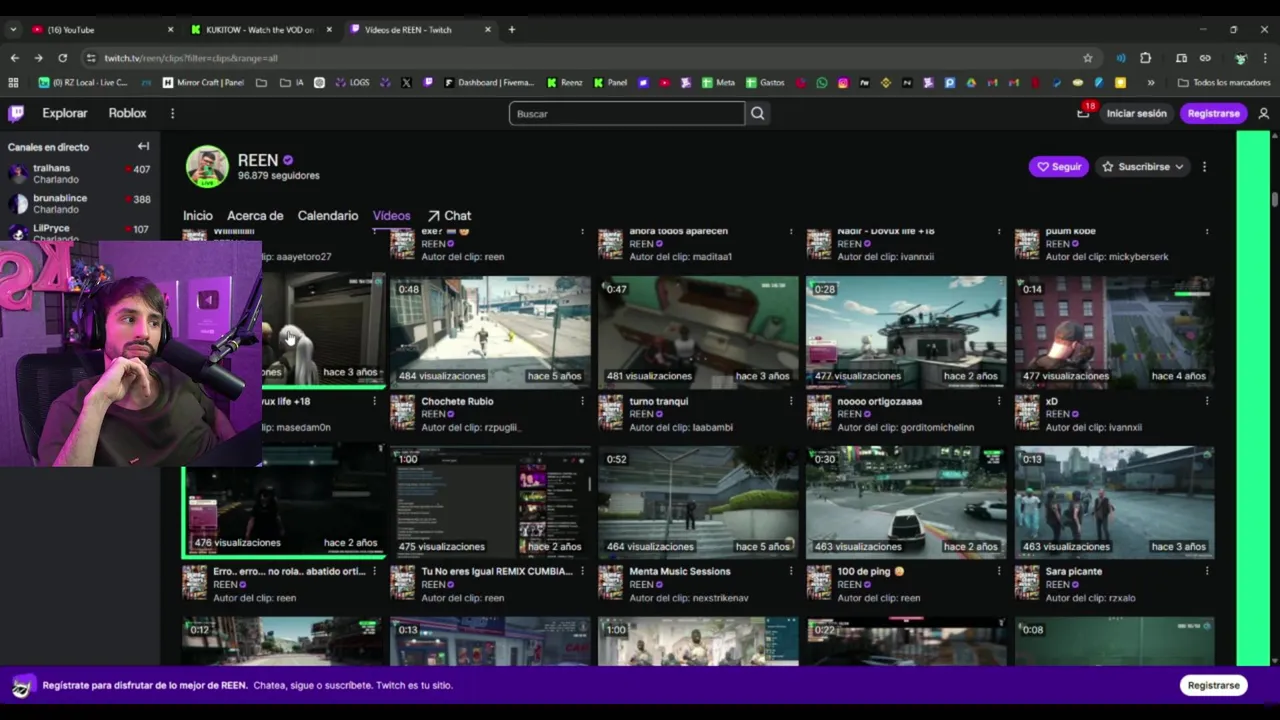
Task: Reload the page in Chrome
Action: pos(63,58)
